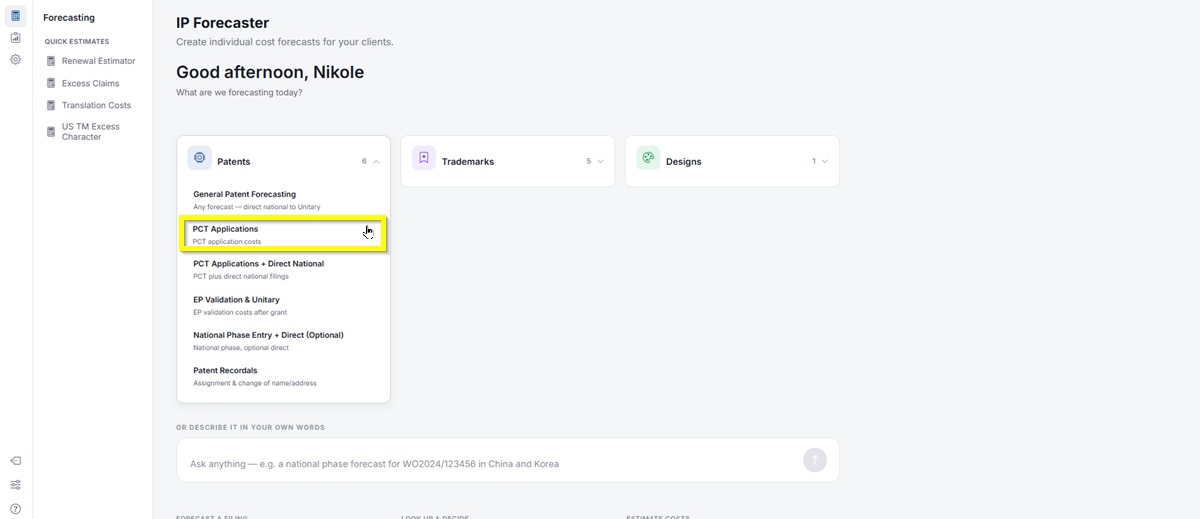Image resolution: width=1200 pixels, height=519 pixels.
Task: Click the Trademarks count number 5
Action: 589,161
